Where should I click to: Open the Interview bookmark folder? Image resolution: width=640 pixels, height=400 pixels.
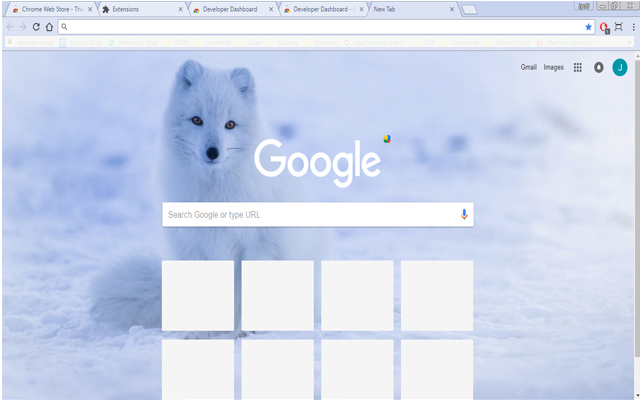(321, 42)
